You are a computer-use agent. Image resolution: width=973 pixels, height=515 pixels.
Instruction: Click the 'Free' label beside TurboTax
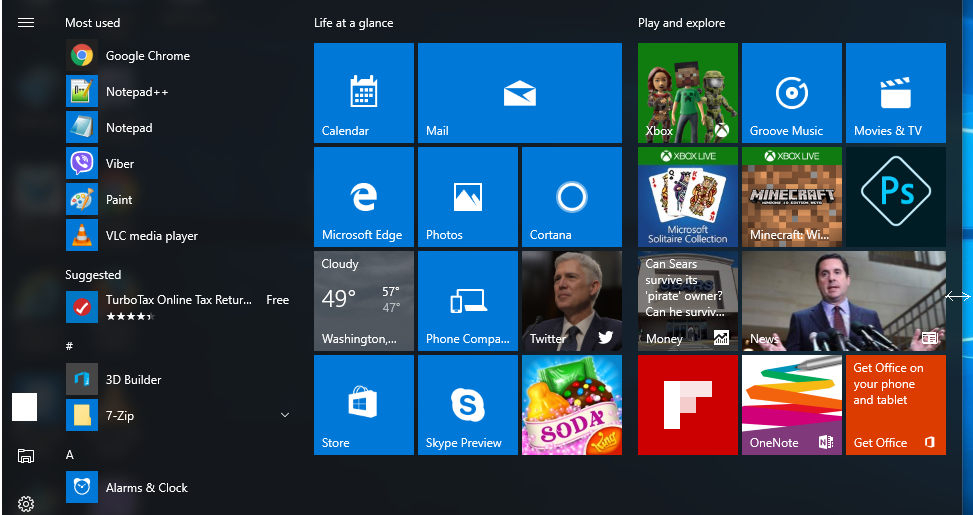tap(277, 300)
